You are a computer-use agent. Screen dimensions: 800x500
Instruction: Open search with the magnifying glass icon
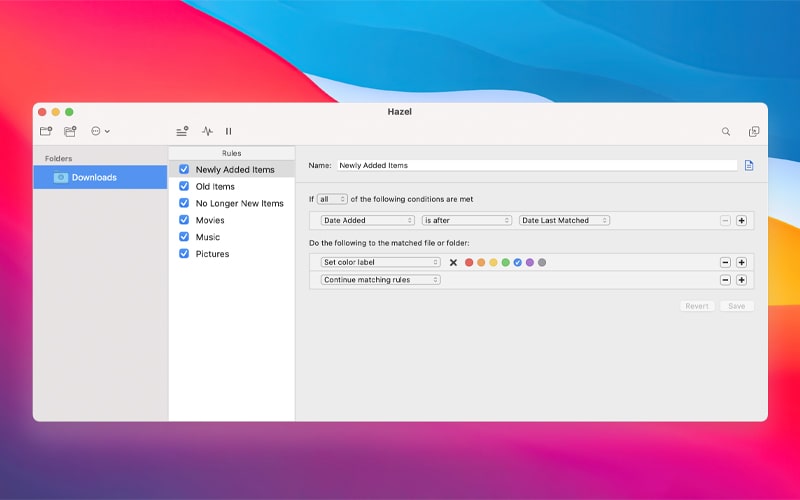[x=726, y=131]
